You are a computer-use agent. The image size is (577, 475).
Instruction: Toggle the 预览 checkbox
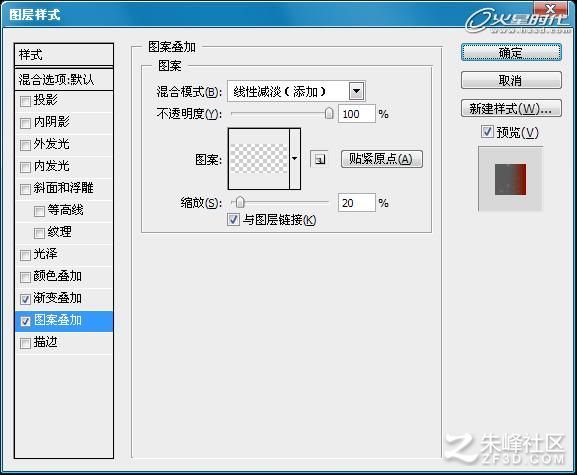coord(487,132)
